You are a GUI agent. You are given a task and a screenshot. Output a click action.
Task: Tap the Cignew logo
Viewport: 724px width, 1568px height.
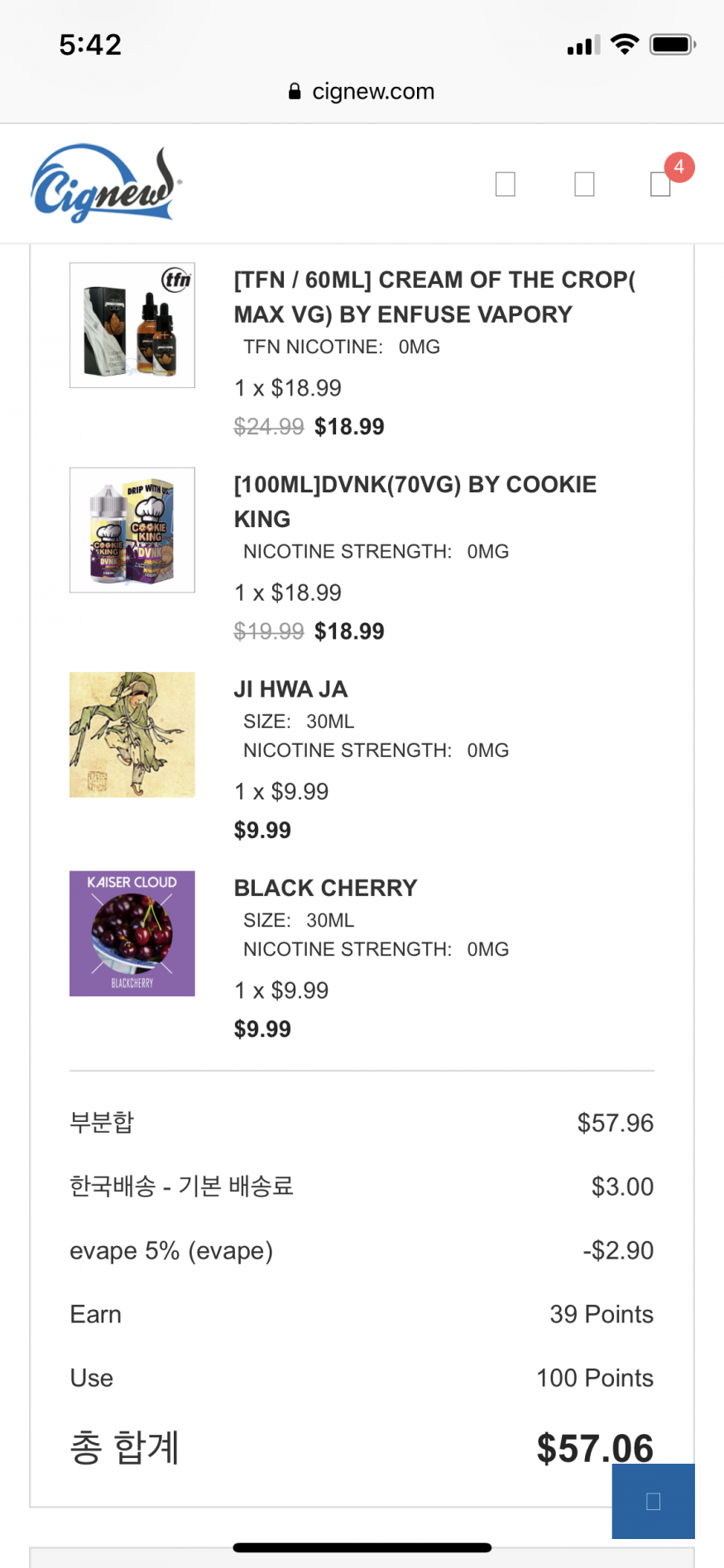tap(105, 184)
